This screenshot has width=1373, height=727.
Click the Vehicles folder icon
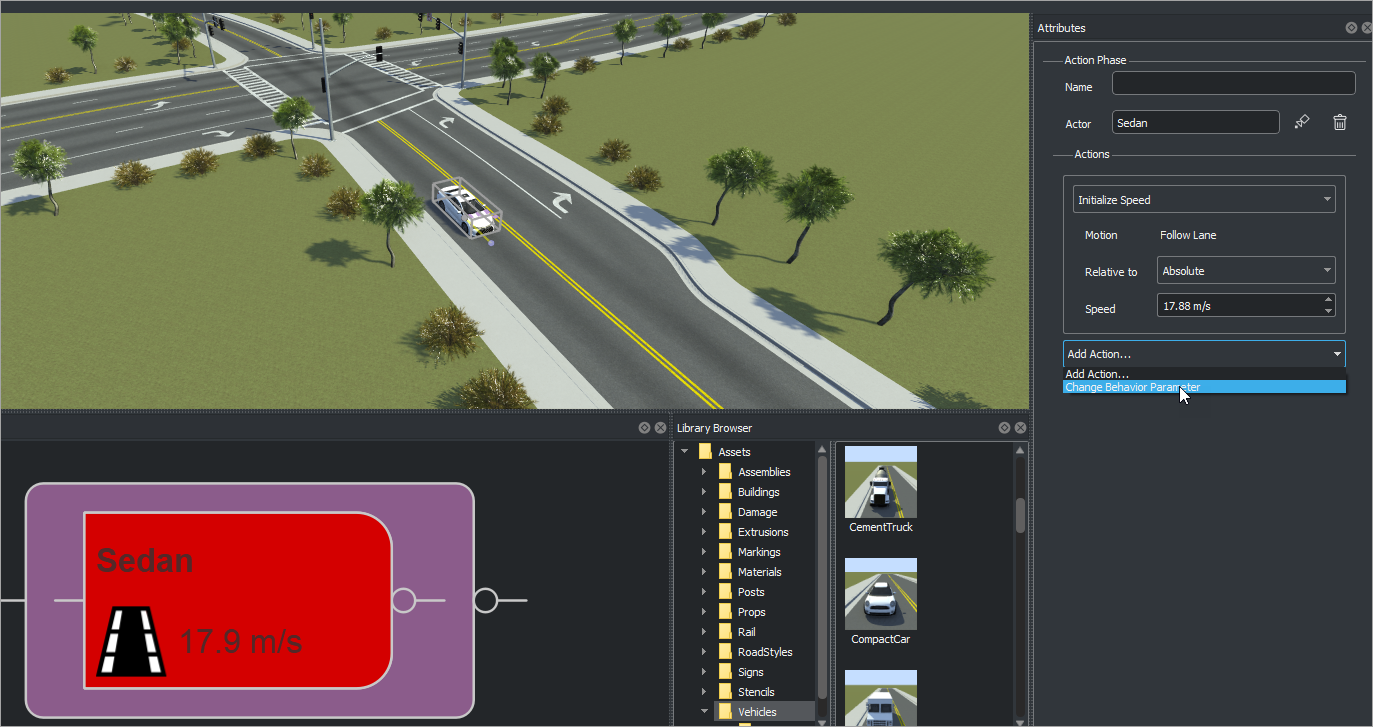click(x=727, y=711)
